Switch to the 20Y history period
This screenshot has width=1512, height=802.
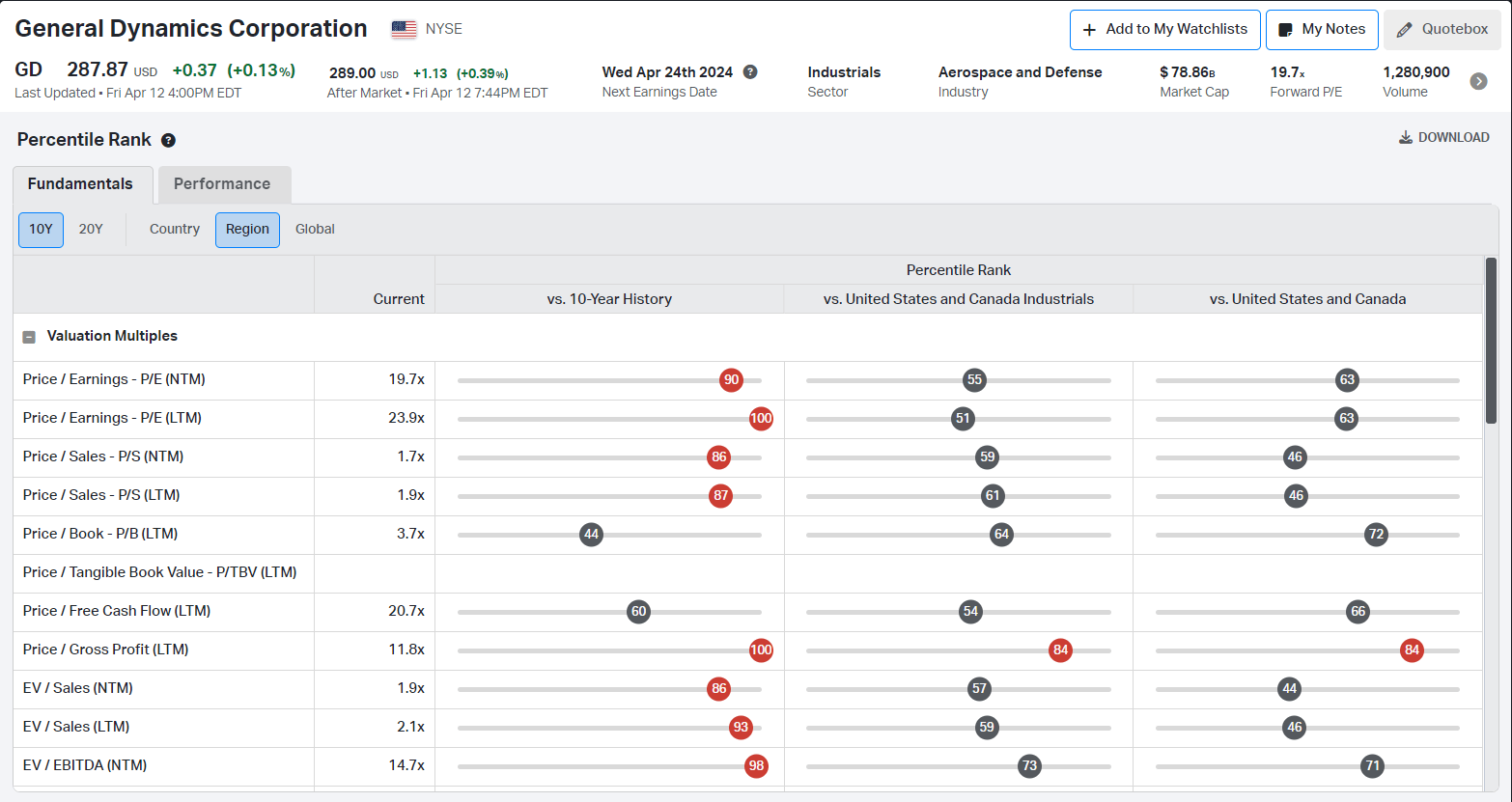pyautogui.click(x=91, y=230)
